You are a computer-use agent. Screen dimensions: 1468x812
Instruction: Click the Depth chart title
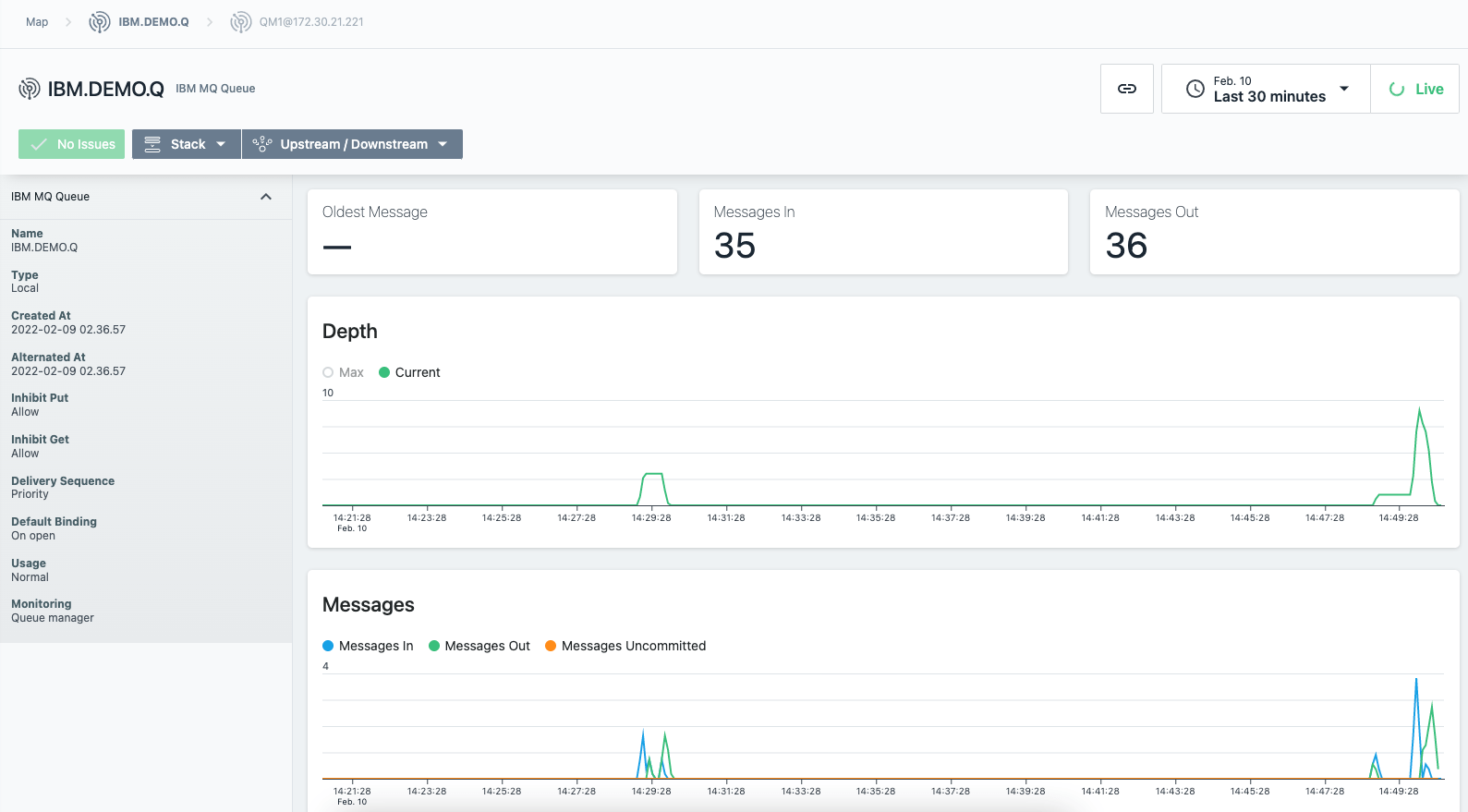pos(350,332)
